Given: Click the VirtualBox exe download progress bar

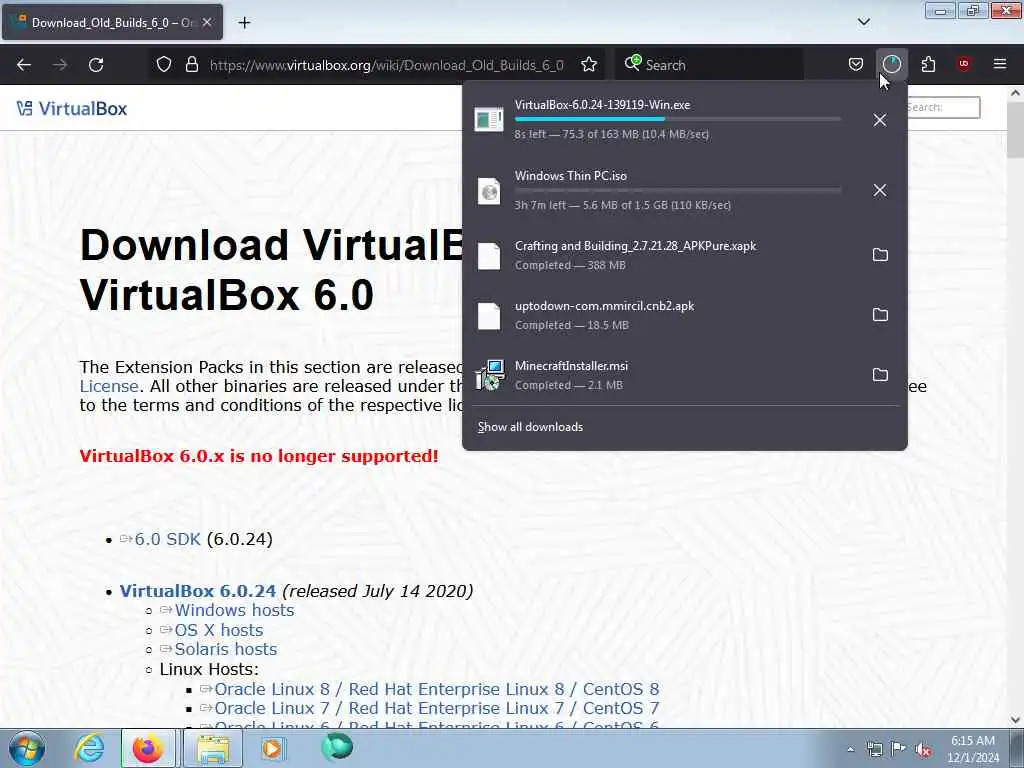Looking at the screenshot, I should (x=678, y=120).
